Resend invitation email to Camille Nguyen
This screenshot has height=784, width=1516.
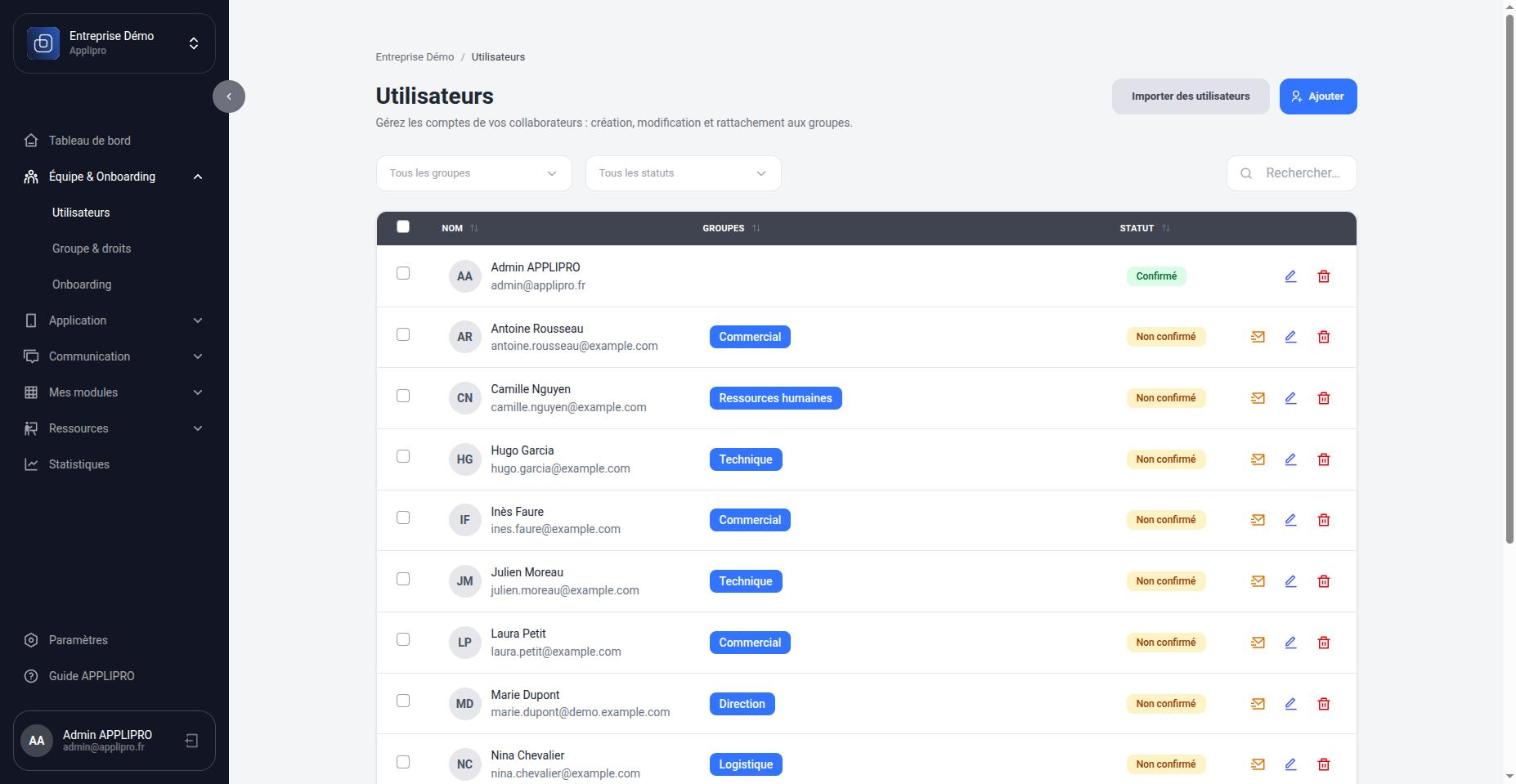tap(1258, 398)
